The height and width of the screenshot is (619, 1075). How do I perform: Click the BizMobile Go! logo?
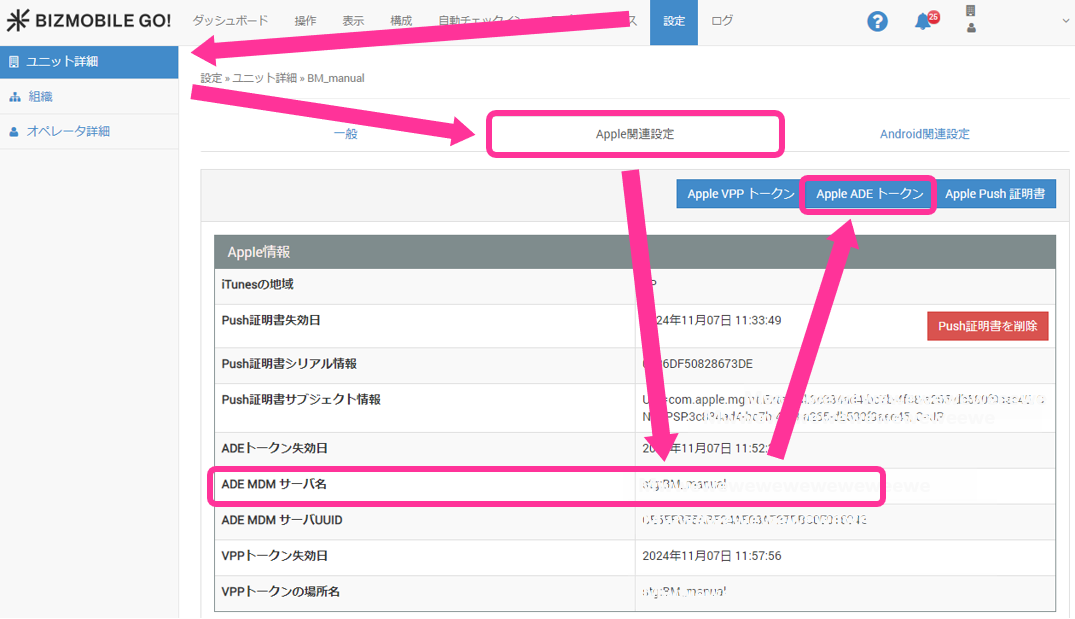(x=89, y=21)
